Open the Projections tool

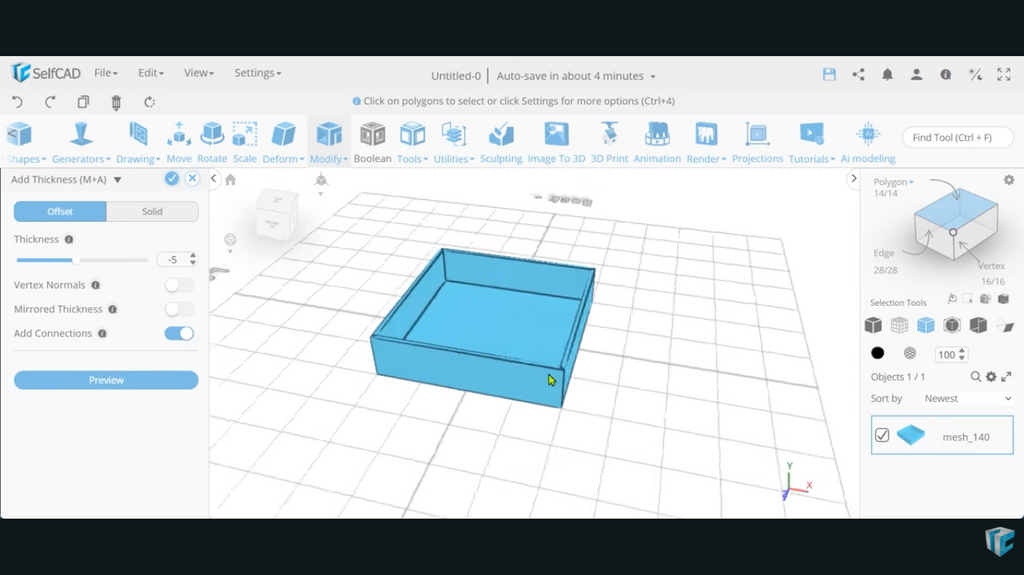[x=757, y=142]
